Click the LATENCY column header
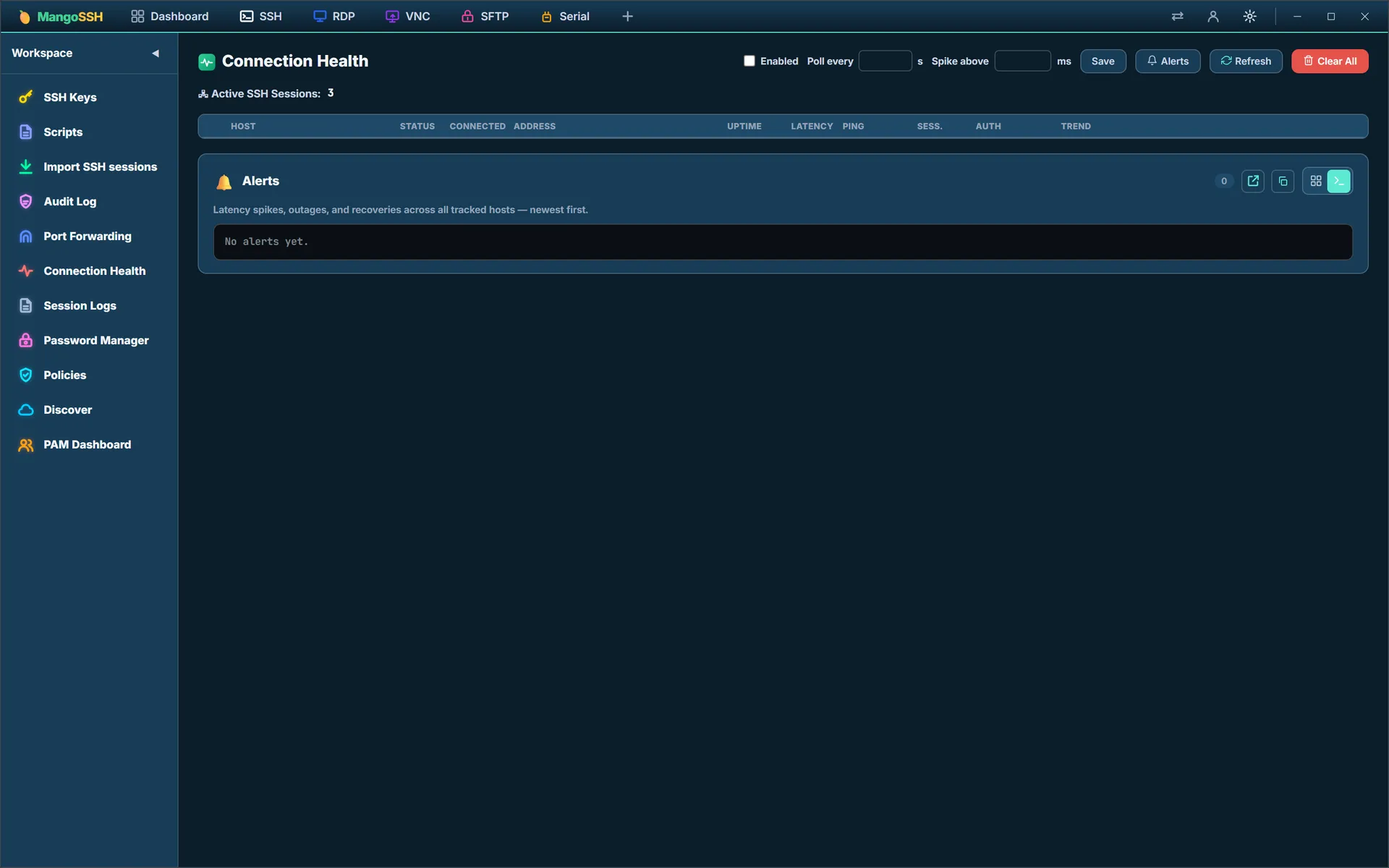The width and height of the screenshot is (1389, 868). click(x=812, y=126)
